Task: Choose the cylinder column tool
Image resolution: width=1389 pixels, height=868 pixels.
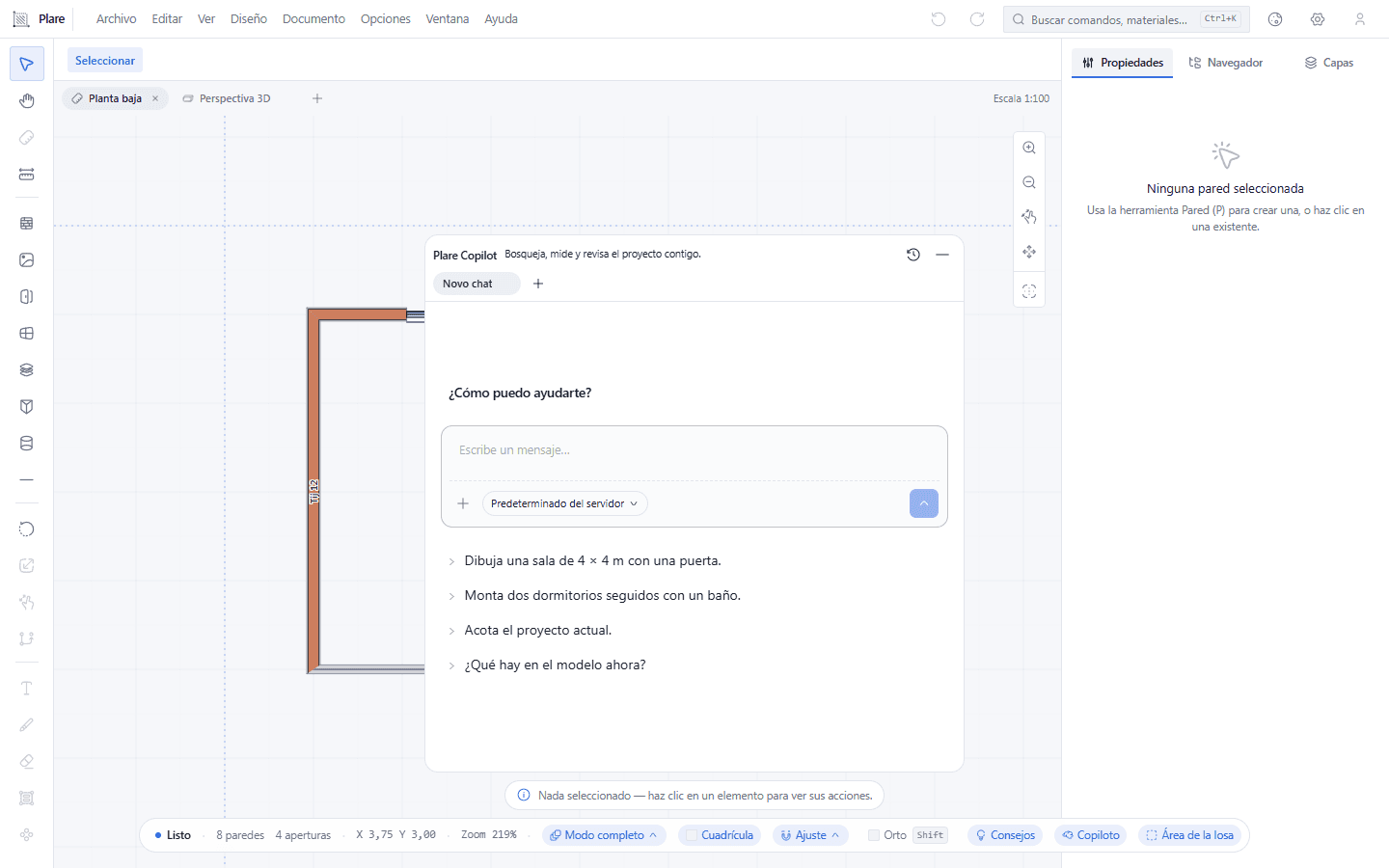Action: [x=27, y=443]
